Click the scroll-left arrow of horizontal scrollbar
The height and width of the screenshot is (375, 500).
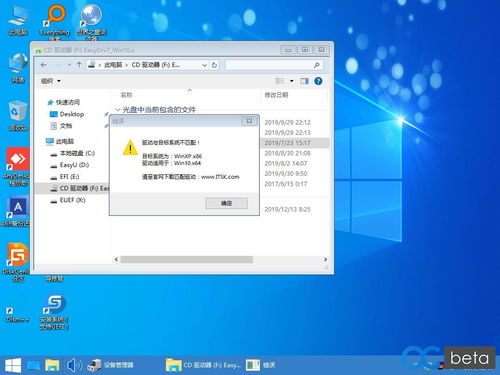click(x=116, y=259)
